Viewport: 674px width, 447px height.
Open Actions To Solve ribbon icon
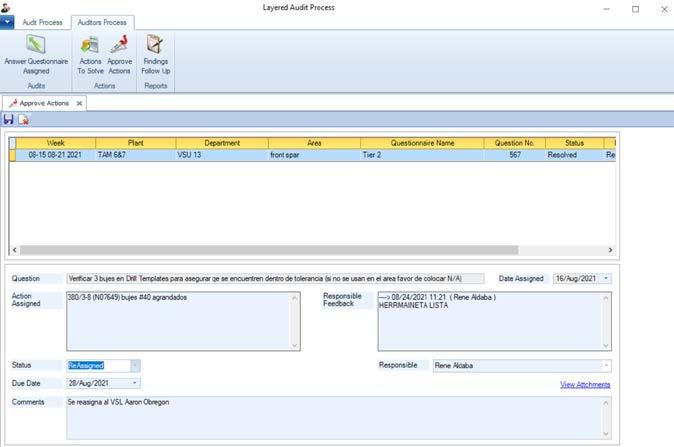90,55
